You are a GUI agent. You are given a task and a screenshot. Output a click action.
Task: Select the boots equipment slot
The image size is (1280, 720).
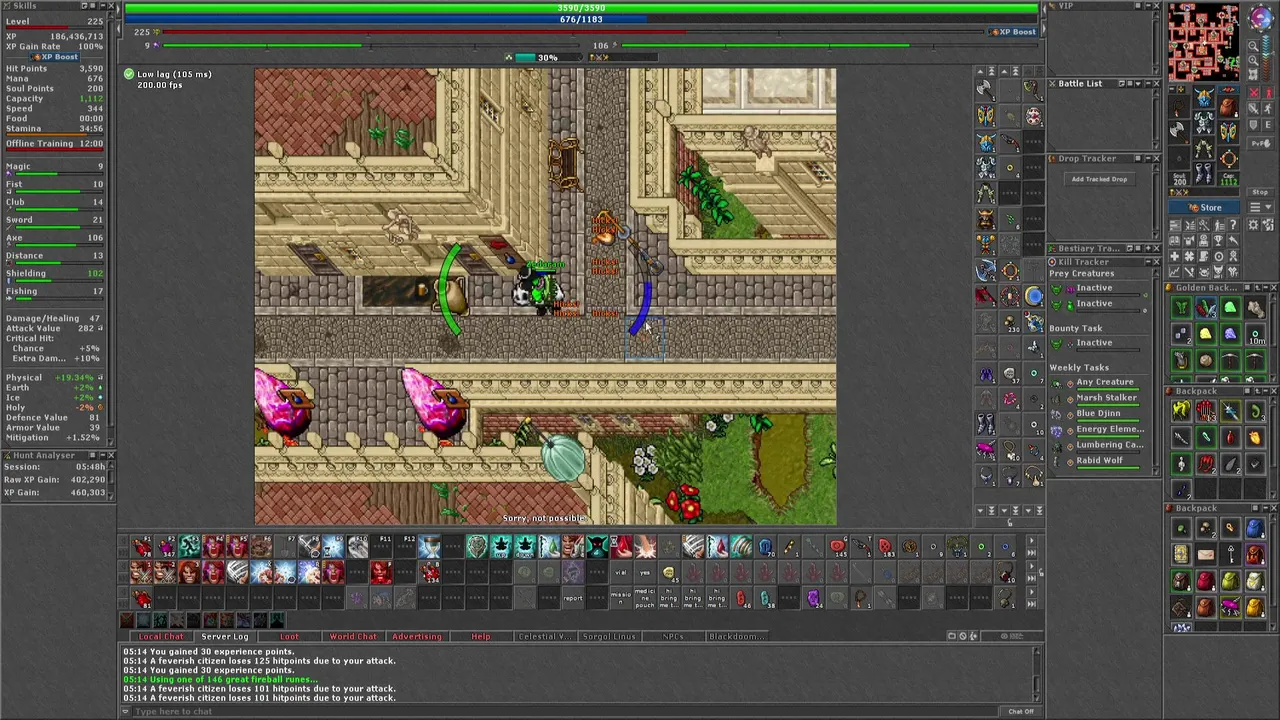[1204, 174]
